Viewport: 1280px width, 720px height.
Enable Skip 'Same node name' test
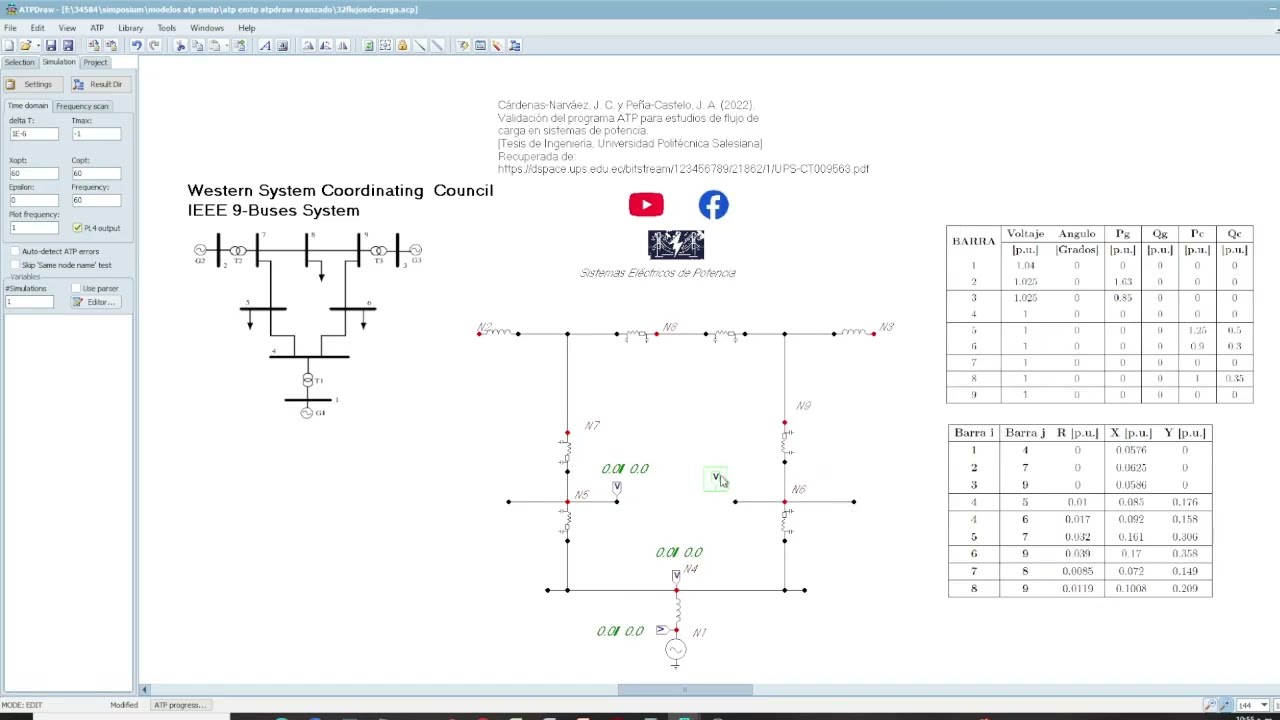point(14,265)
